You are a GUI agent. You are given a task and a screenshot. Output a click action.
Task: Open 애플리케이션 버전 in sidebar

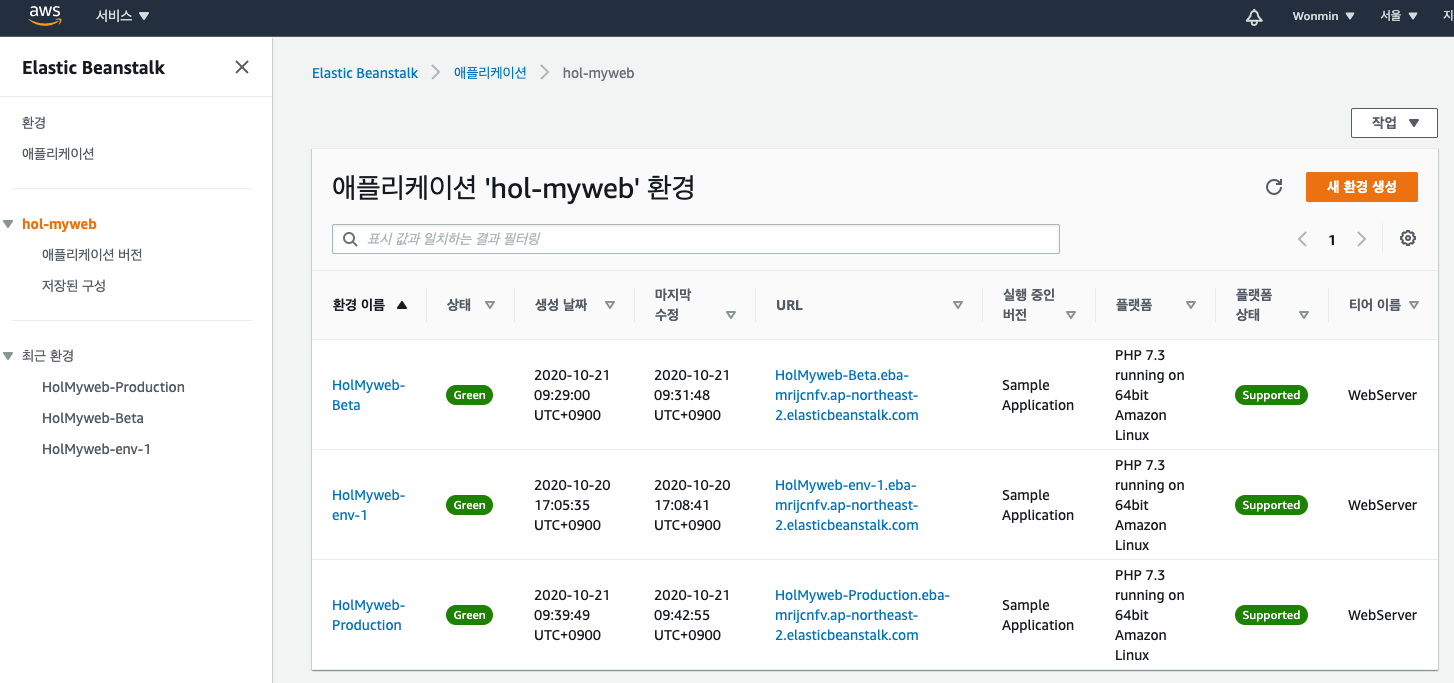92,254
